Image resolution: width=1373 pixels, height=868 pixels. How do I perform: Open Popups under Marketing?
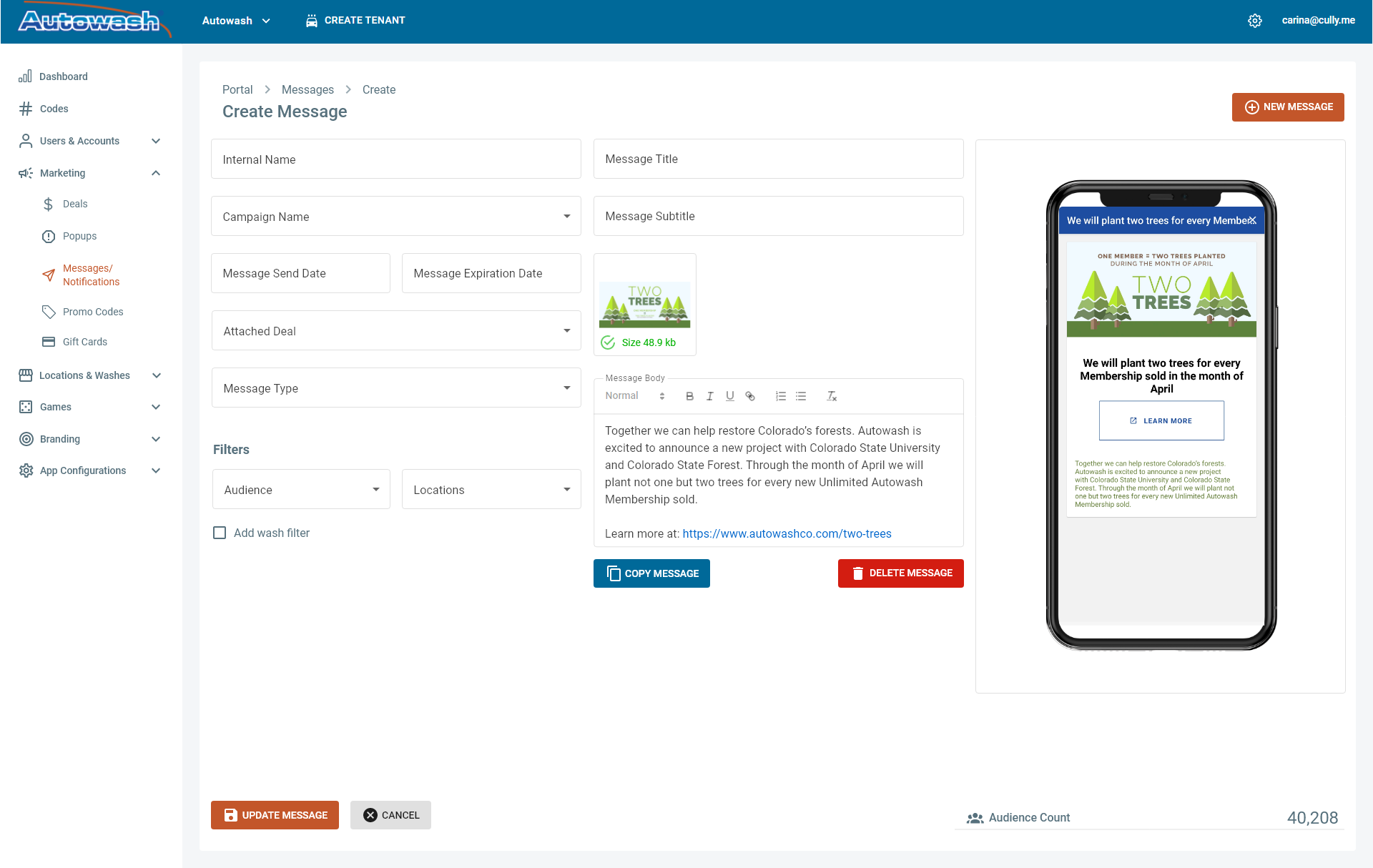(79, 236)
